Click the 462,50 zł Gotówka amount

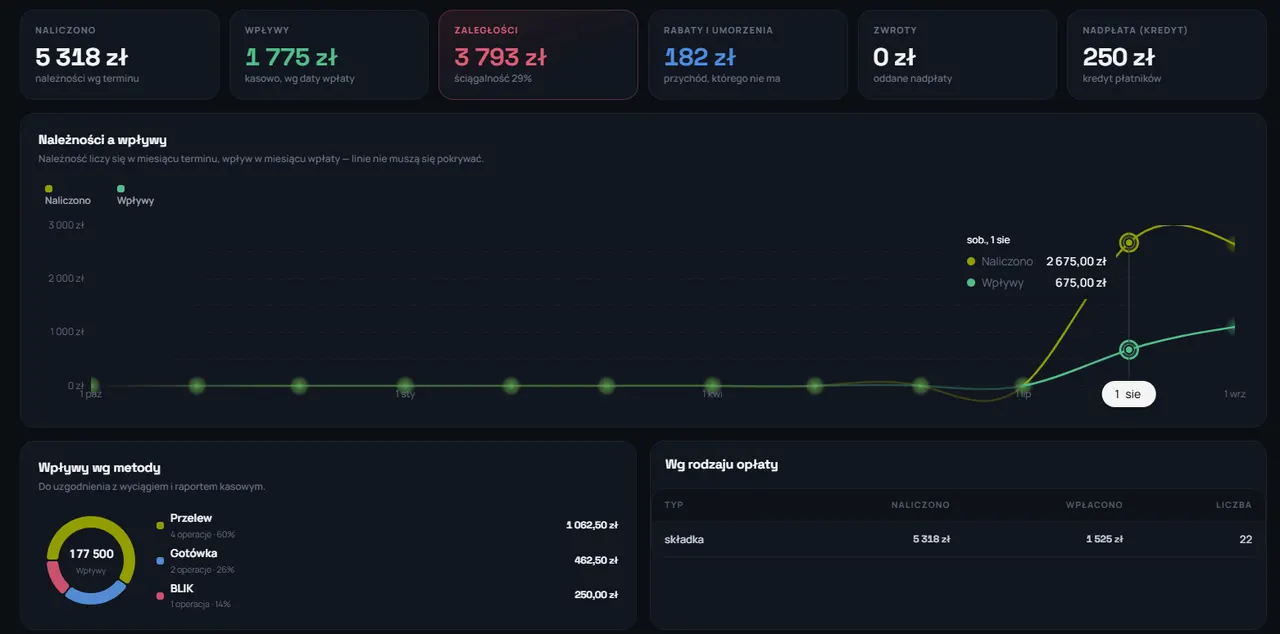tap(598, 560)
